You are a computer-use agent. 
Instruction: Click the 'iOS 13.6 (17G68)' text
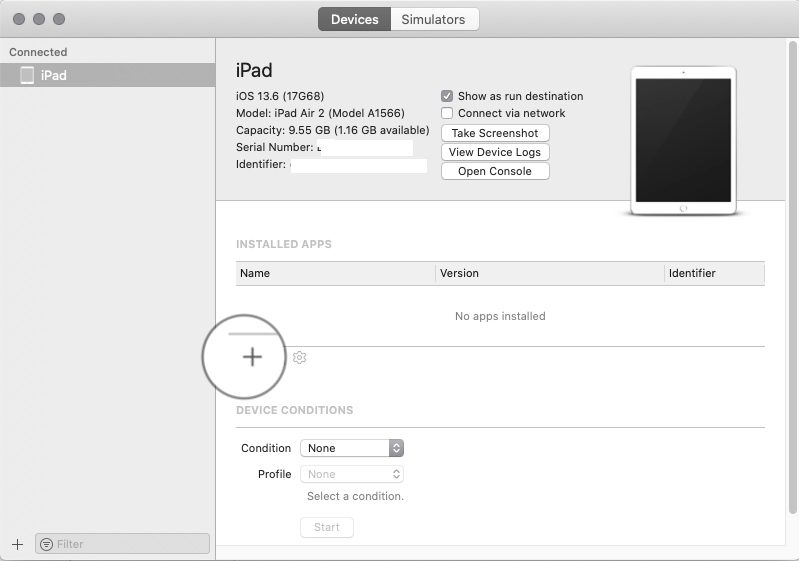point(280,96)
